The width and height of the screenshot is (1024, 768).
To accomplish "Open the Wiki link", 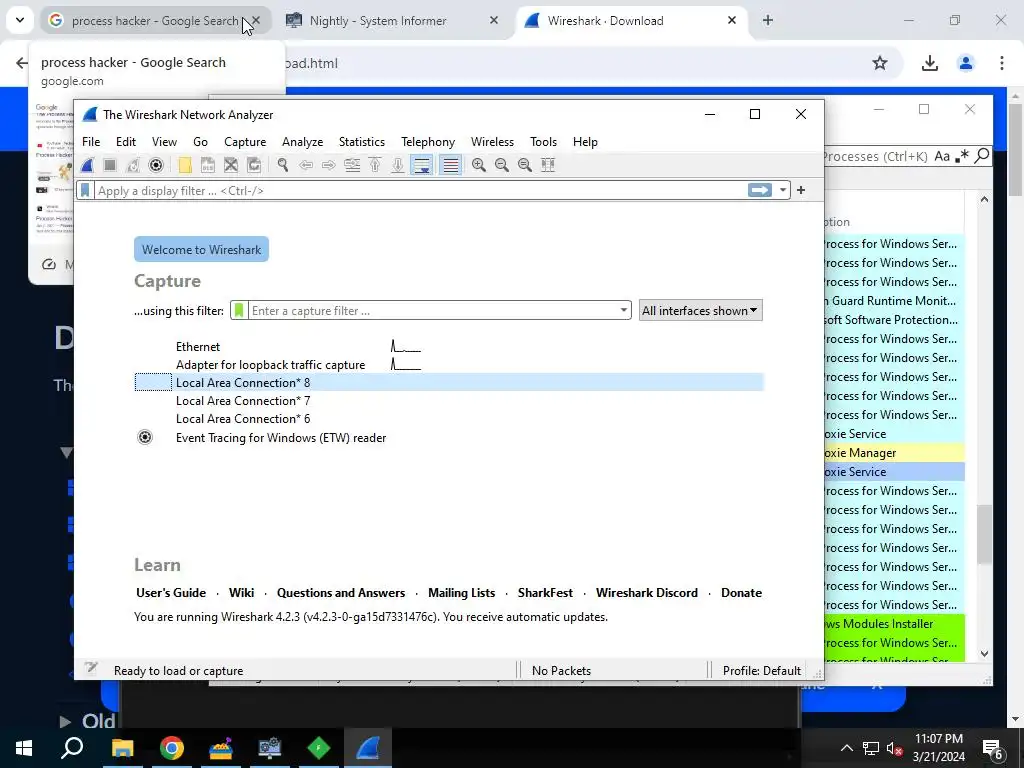I will pyautogui.click(x=242, y=592).
